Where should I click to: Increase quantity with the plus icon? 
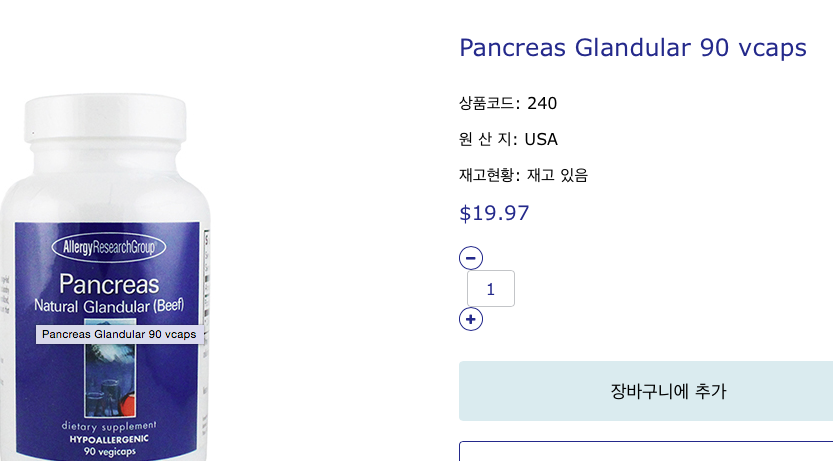tap(471, 319)
